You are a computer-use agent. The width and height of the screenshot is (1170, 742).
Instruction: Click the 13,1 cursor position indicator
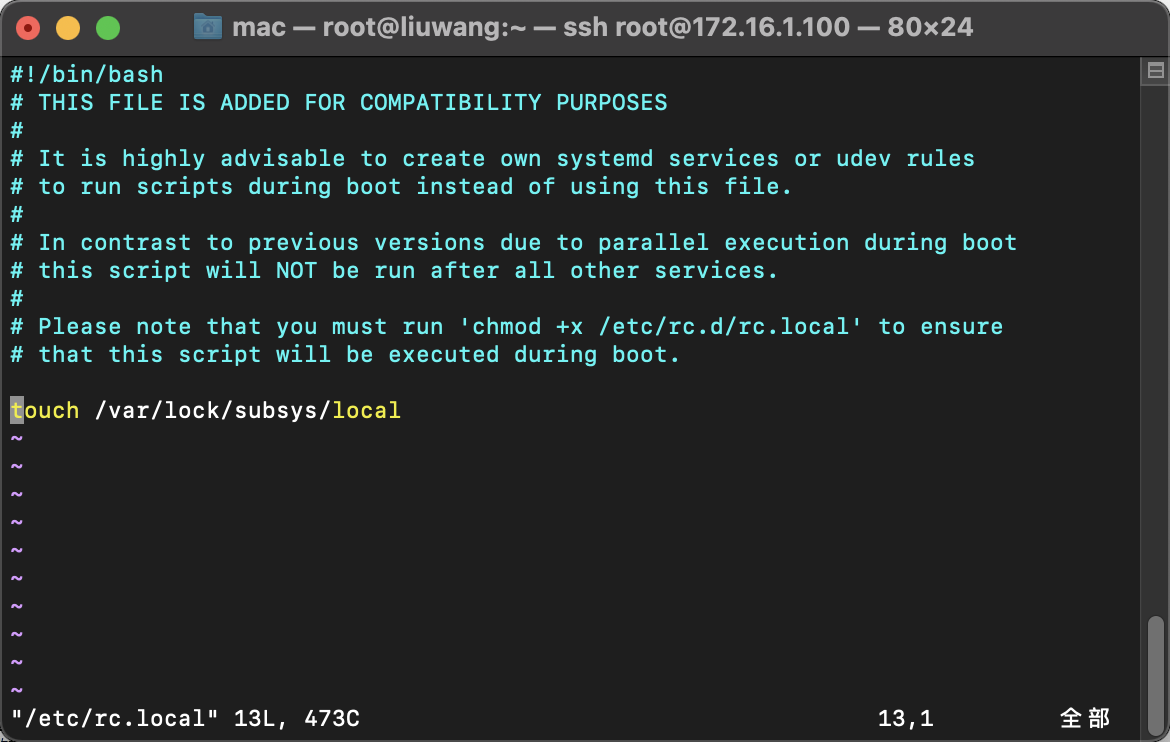[905, 718]
